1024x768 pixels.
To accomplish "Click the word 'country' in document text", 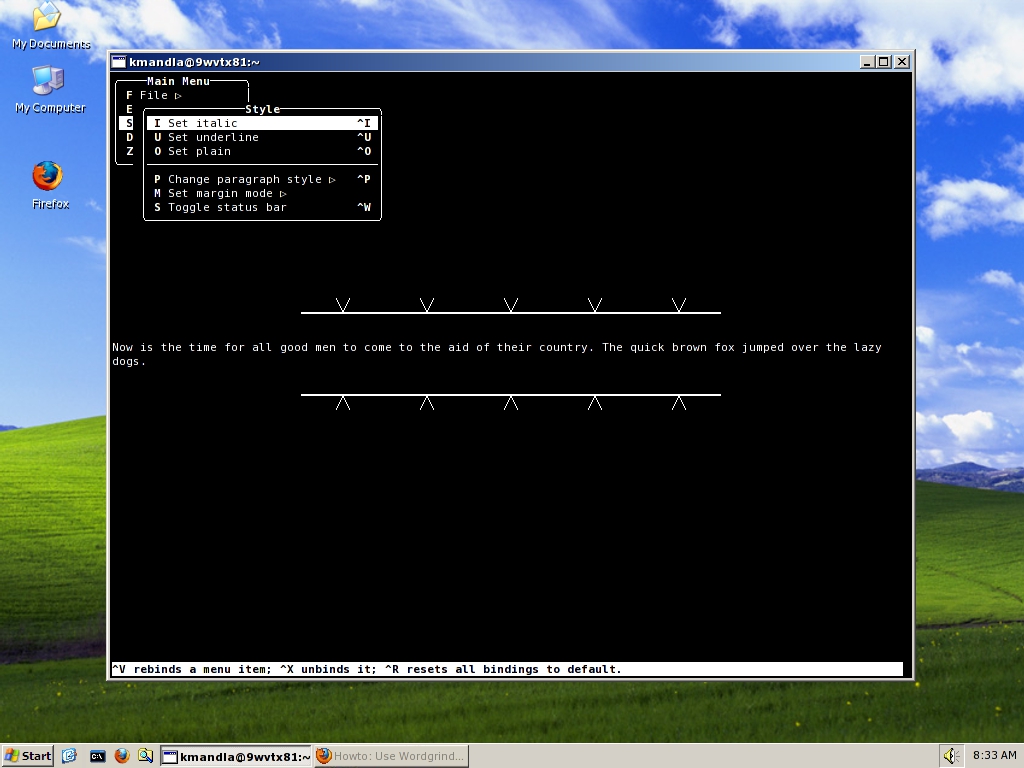I will tap(564, 347).
